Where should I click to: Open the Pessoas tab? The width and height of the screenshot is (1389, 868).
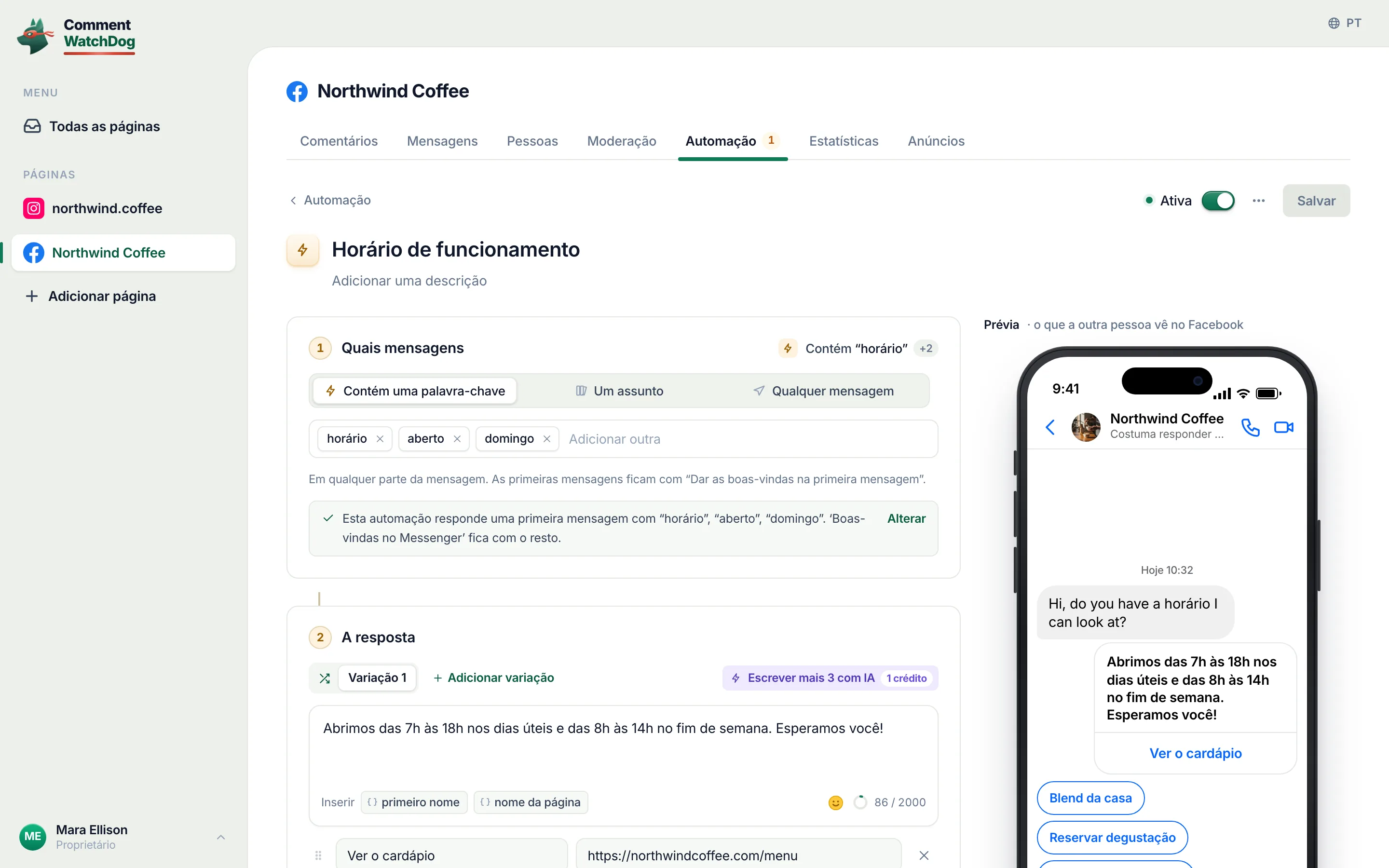click(532, 141)
